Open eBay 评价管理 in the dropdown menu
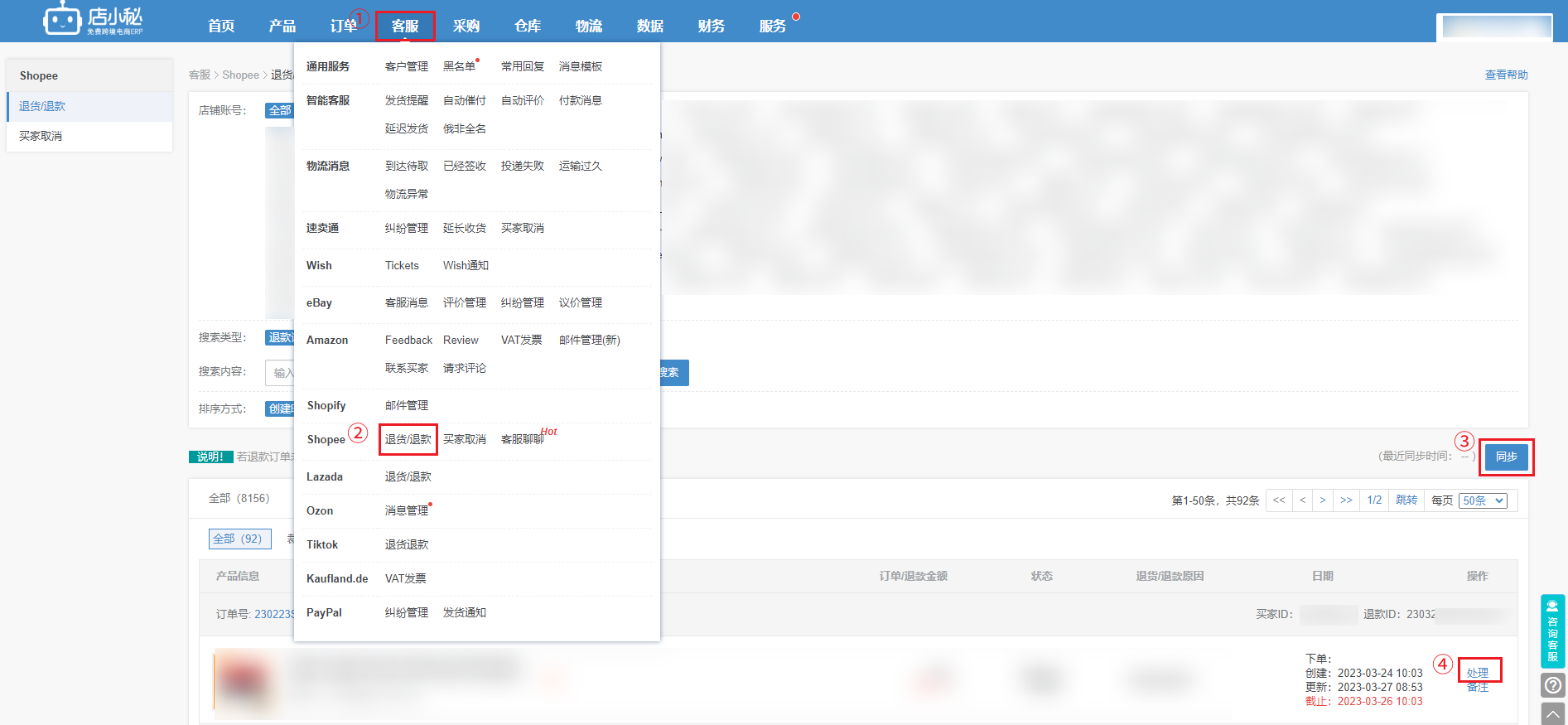 465,302
